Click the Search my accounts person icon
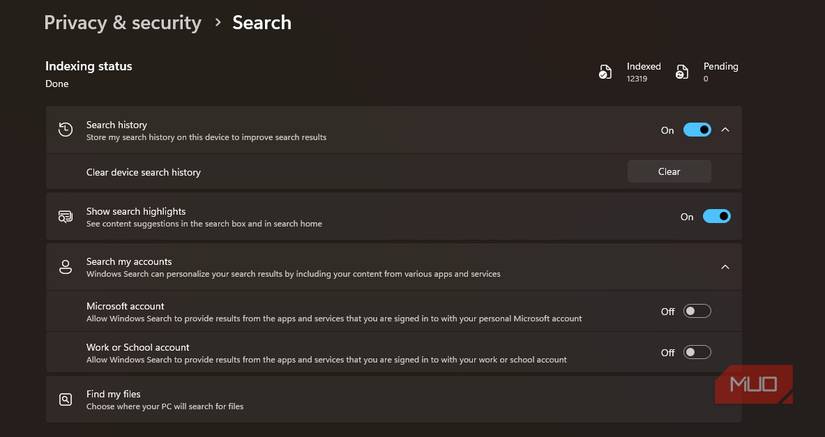 click(x=65, y=267)
